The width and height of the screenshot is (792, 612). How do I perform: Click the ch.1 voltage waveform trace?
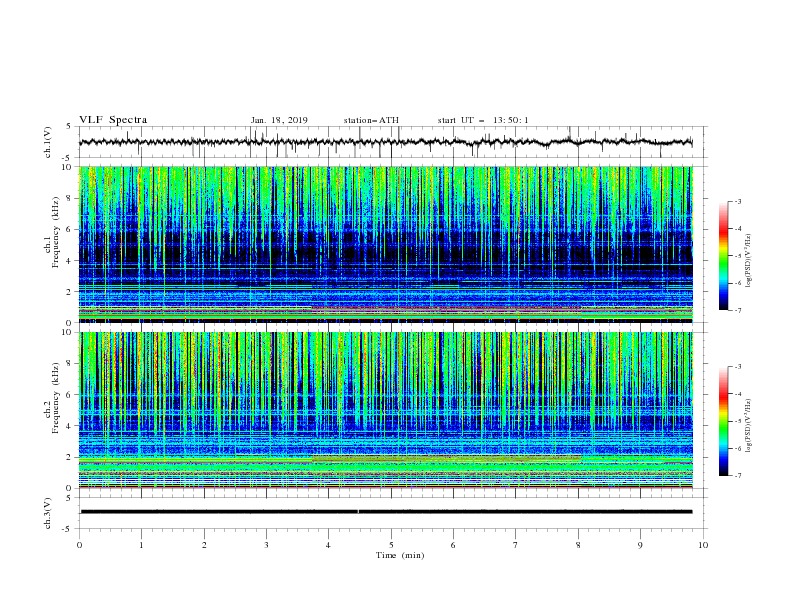[385, 142]
